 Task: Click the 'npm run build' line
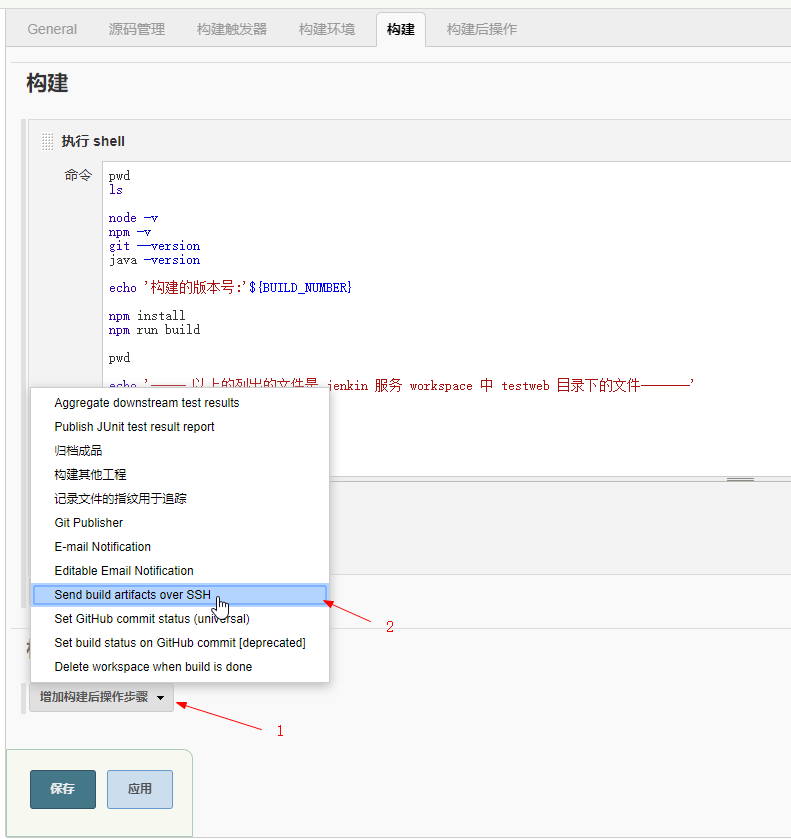[154, 330]
